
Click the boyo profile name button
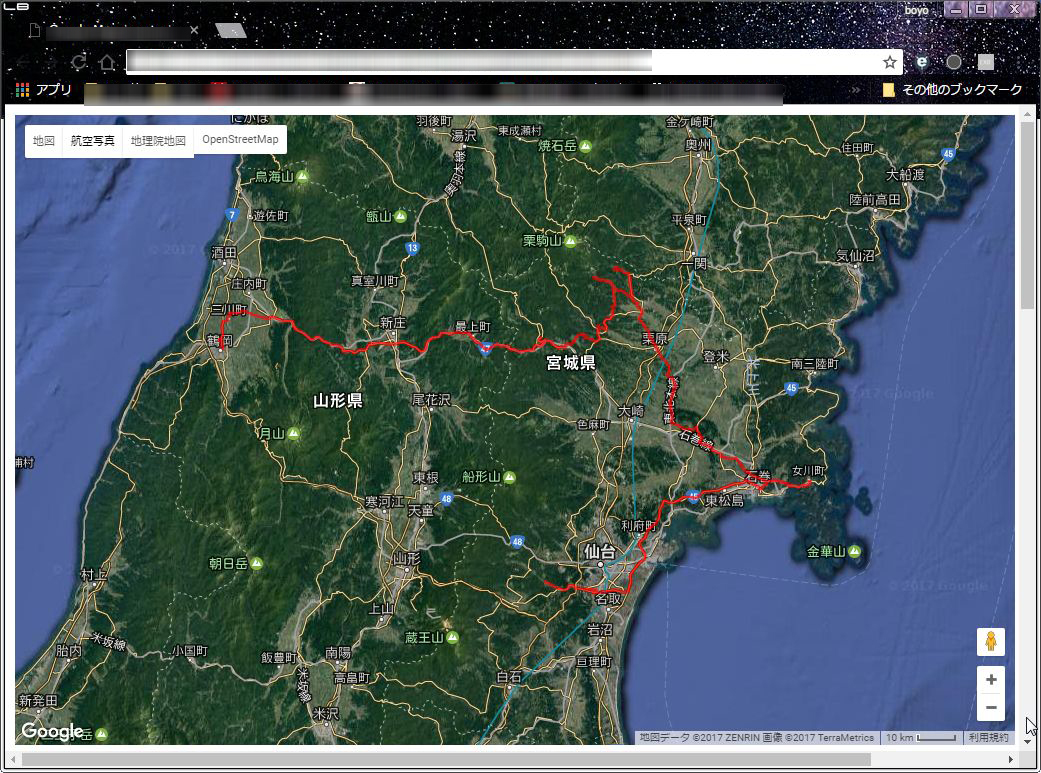pyautogui.click(x=916, y=10)
